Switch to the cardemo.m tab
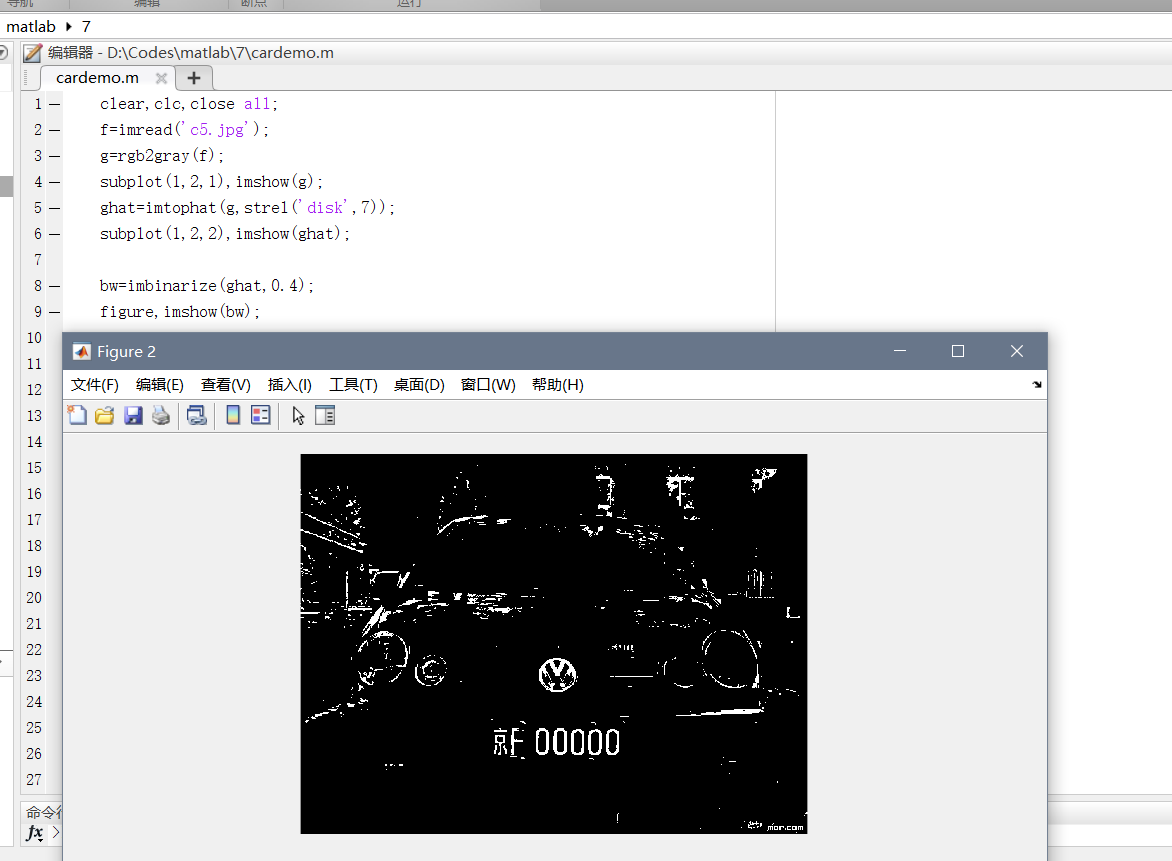The image size is (1172, 861). [97, 78]
